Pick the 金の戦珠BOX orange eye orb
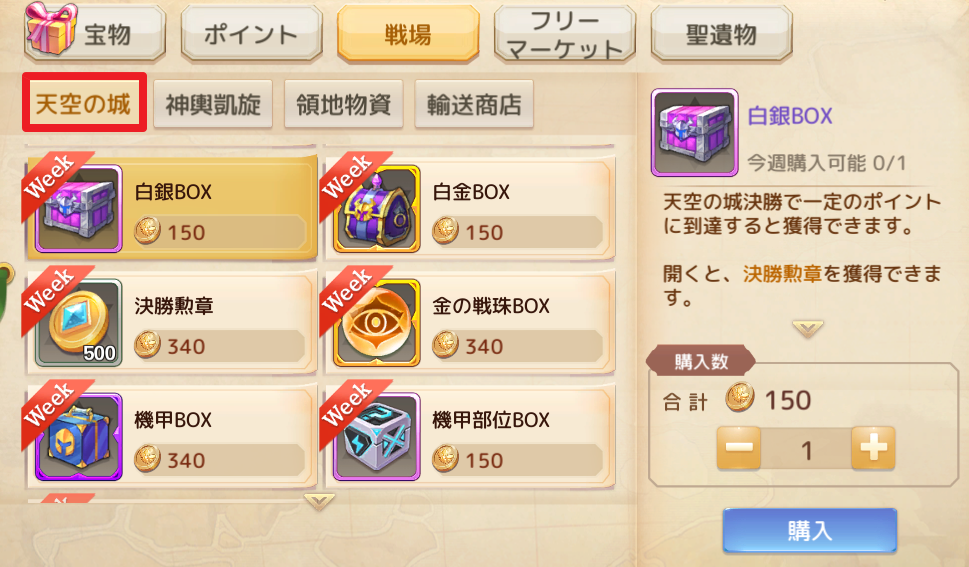Viewport: 969px width, 567px height. [x=376, y=322]
